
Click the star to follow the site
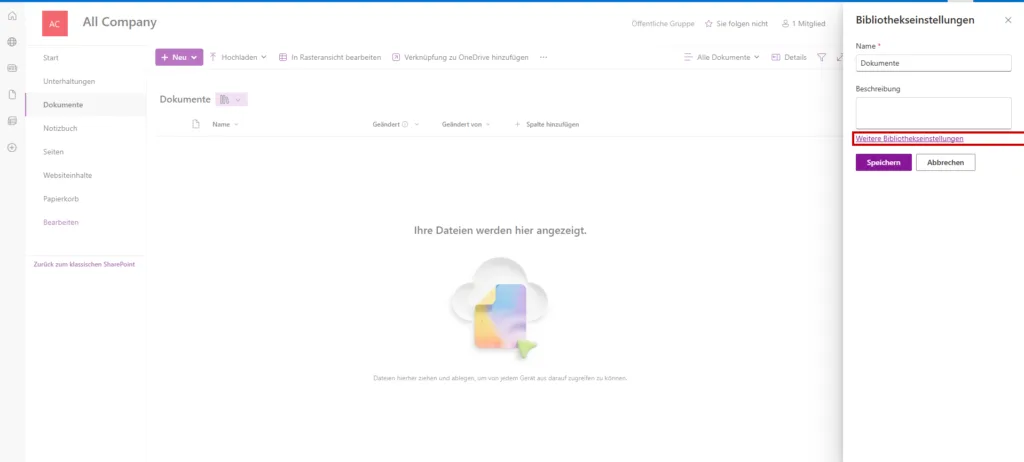coord(709,23)
